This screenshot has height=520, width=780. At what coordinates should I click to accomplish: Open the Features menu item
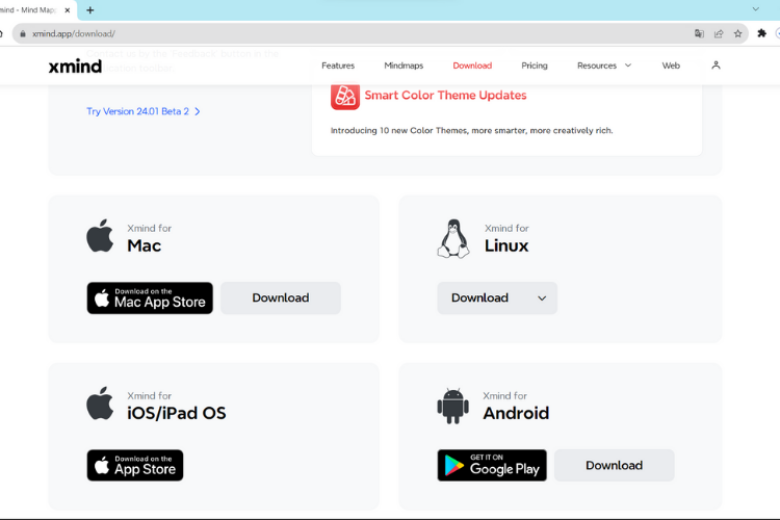338,66
